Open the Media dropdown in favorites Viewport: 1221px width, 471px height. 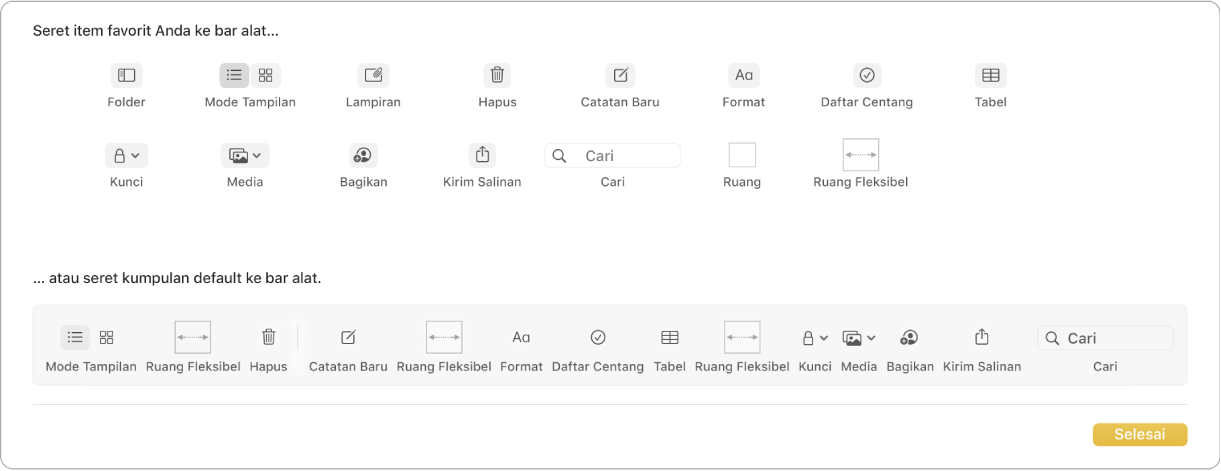pos(245,155)
